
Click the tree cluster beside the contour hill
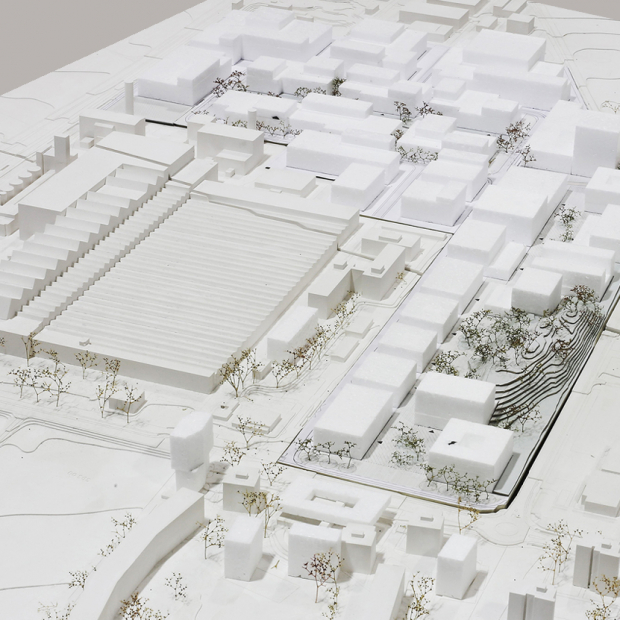coord(490,335)
